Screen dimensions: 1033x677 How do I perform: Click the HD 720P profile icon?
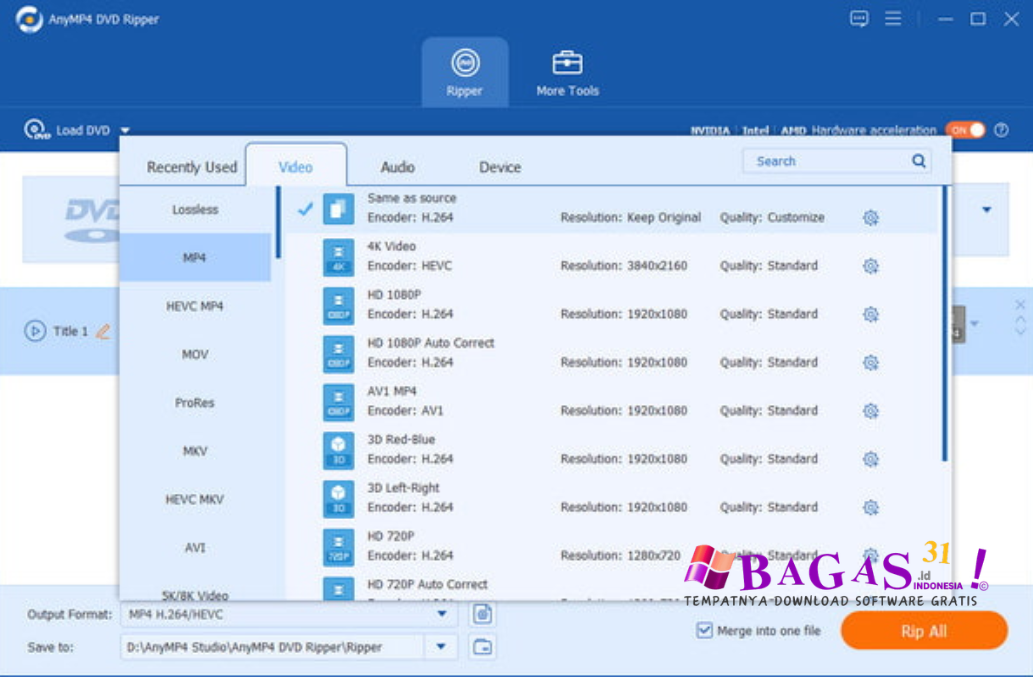(339, 547)
